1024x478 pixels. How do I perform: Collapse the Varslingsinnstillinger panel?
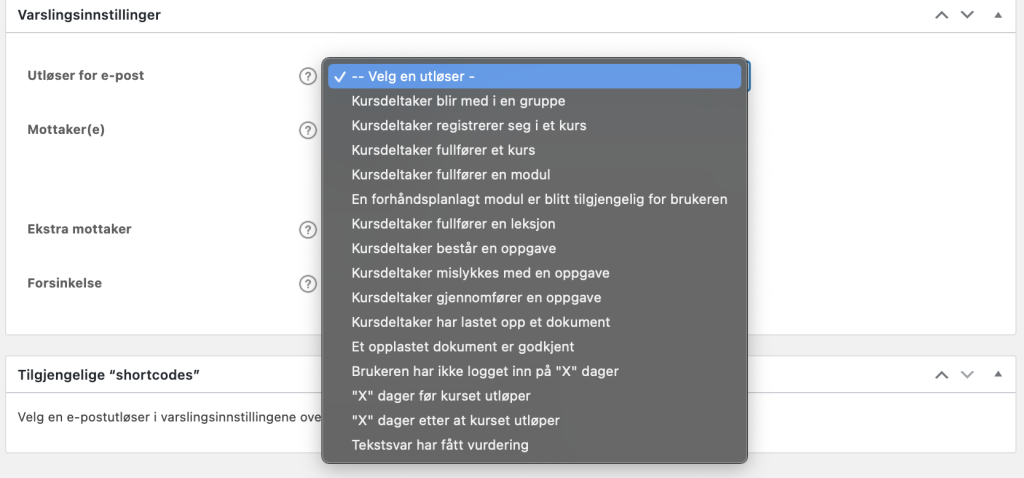(x=997, y=15)
